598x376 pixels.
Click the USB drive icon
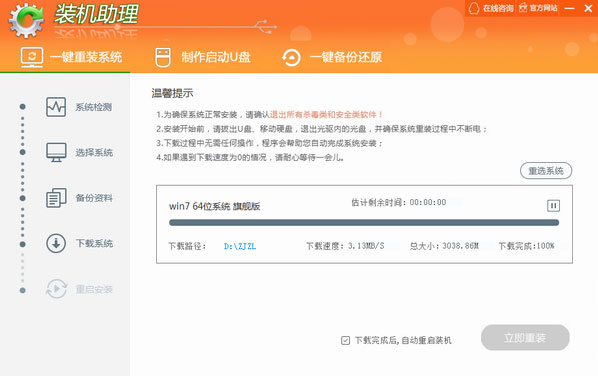[x=163, y=57]
